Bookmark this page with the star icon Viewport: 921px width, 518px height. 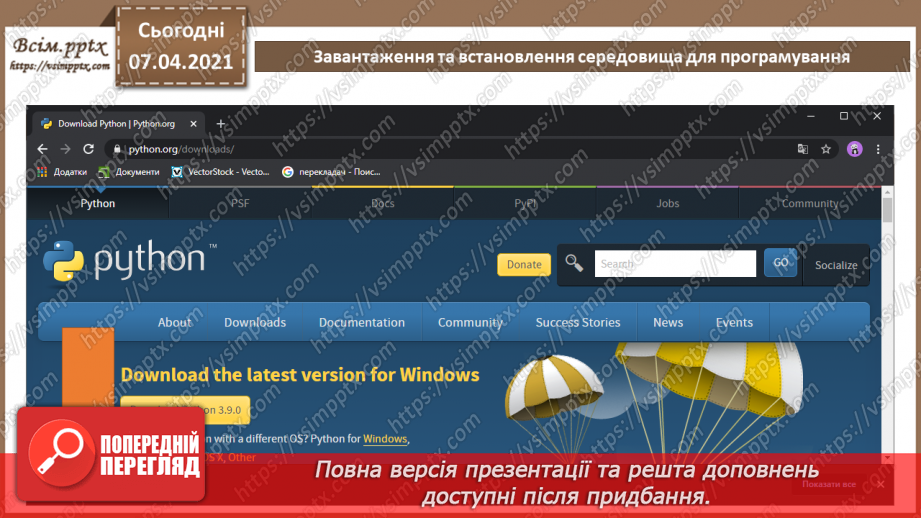tap(826, 149)
